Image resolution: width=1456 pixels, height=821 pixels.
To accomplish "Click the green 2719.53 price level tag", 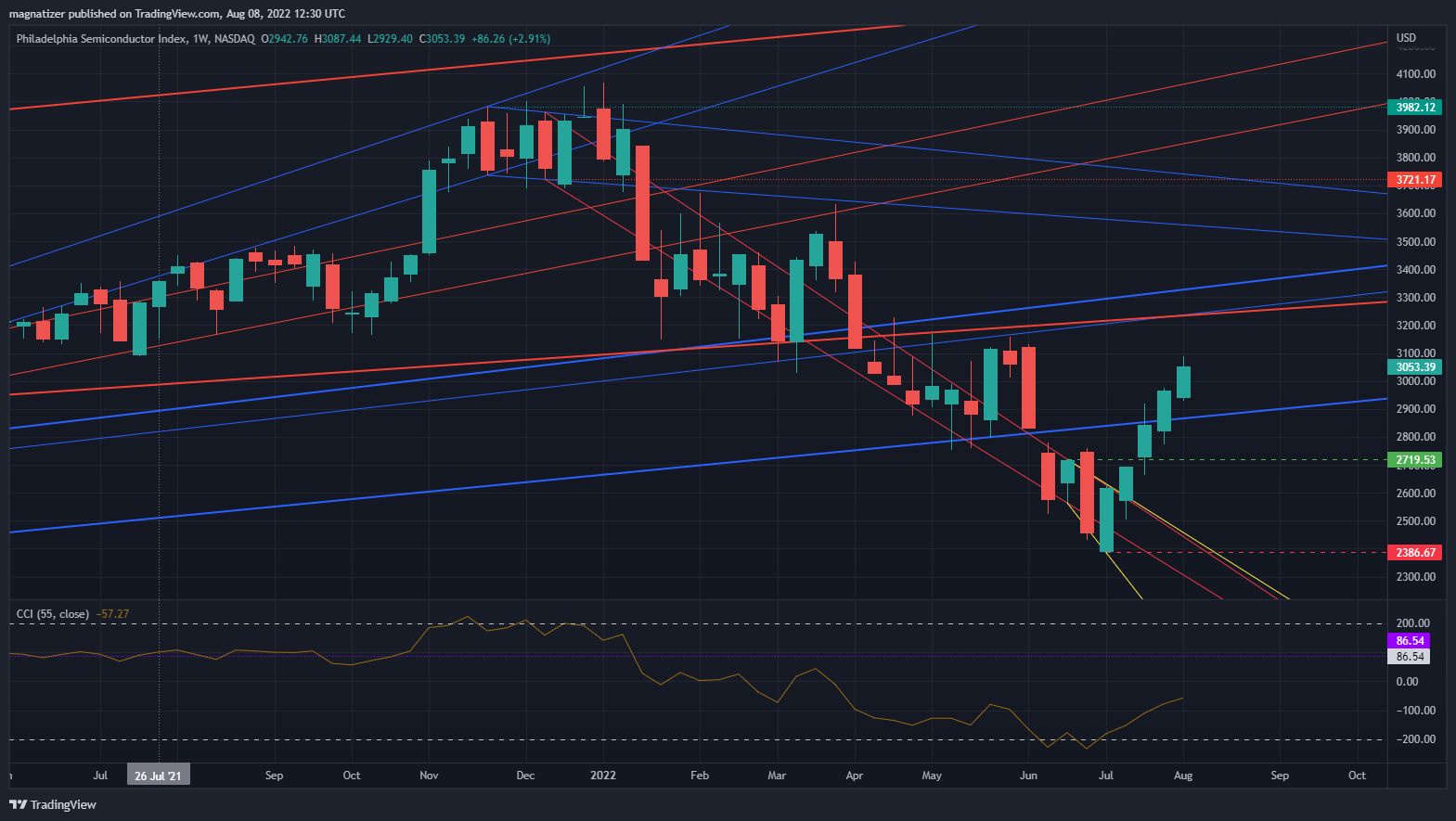I will [x=1415, y=460].
